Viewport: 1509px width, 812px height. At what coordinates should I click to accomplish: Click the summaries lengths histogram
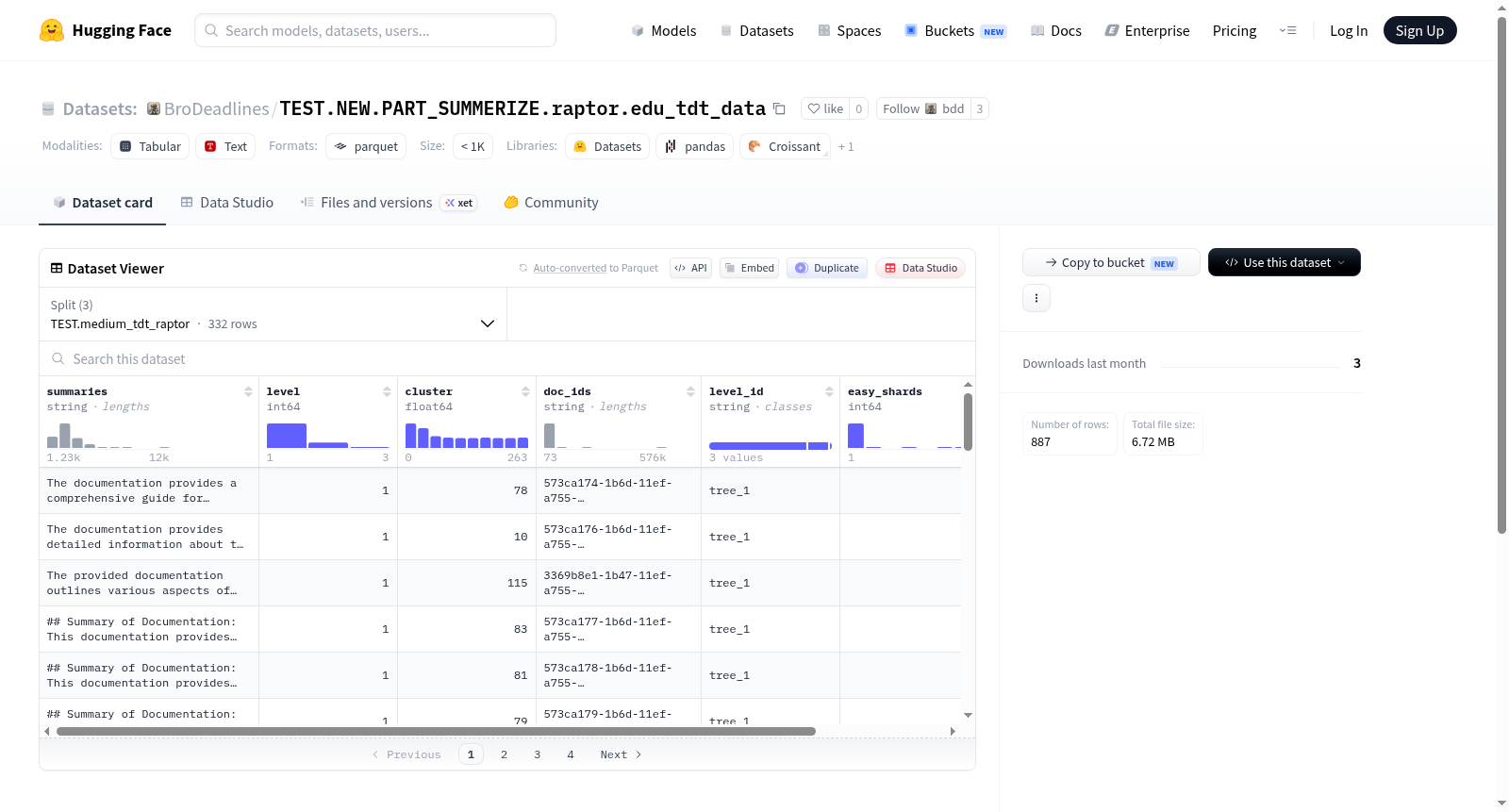tap(108, 435)
